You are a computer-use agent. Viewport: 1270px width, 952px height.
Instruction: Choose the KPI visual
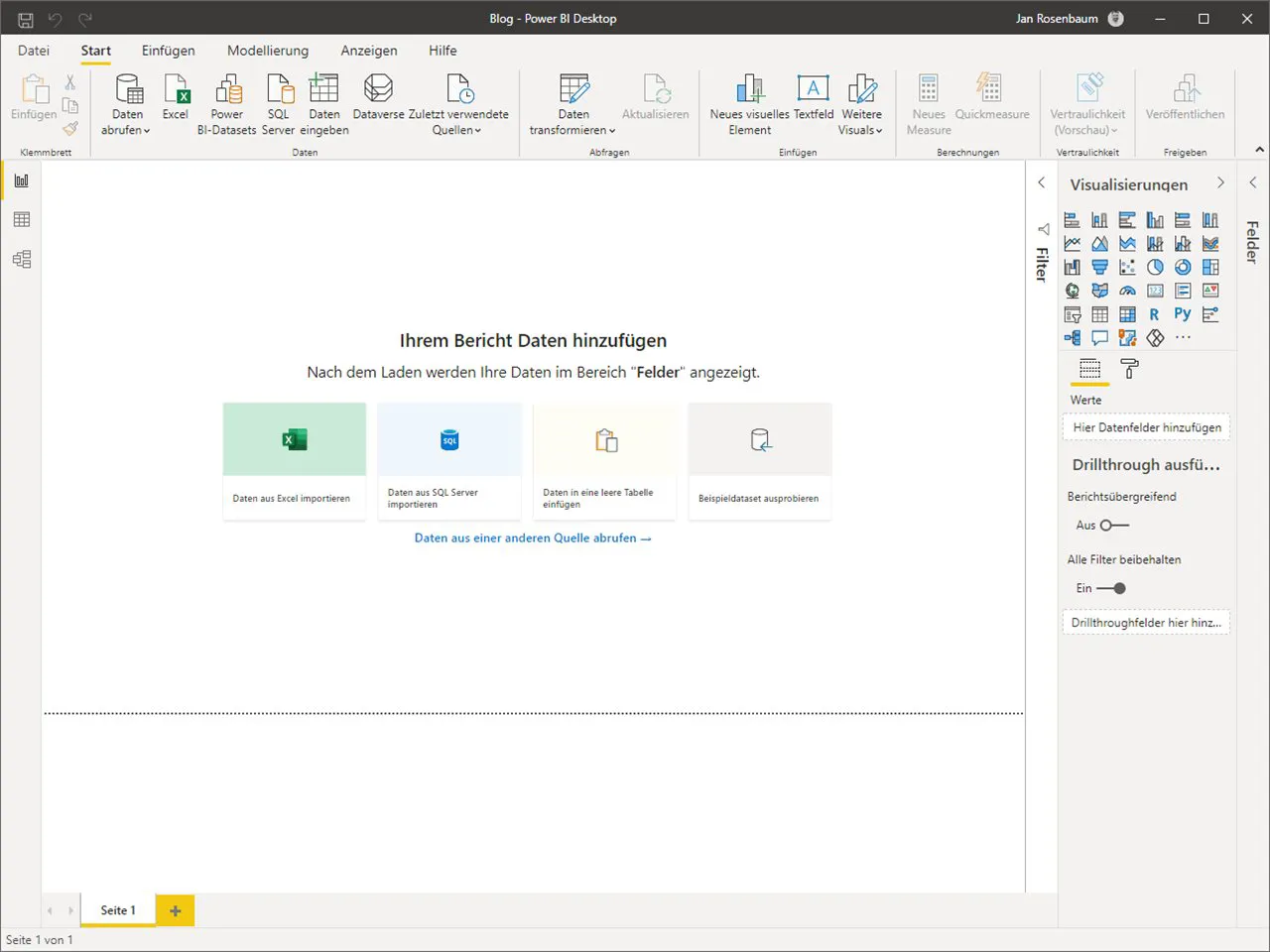coord(1209,291)
